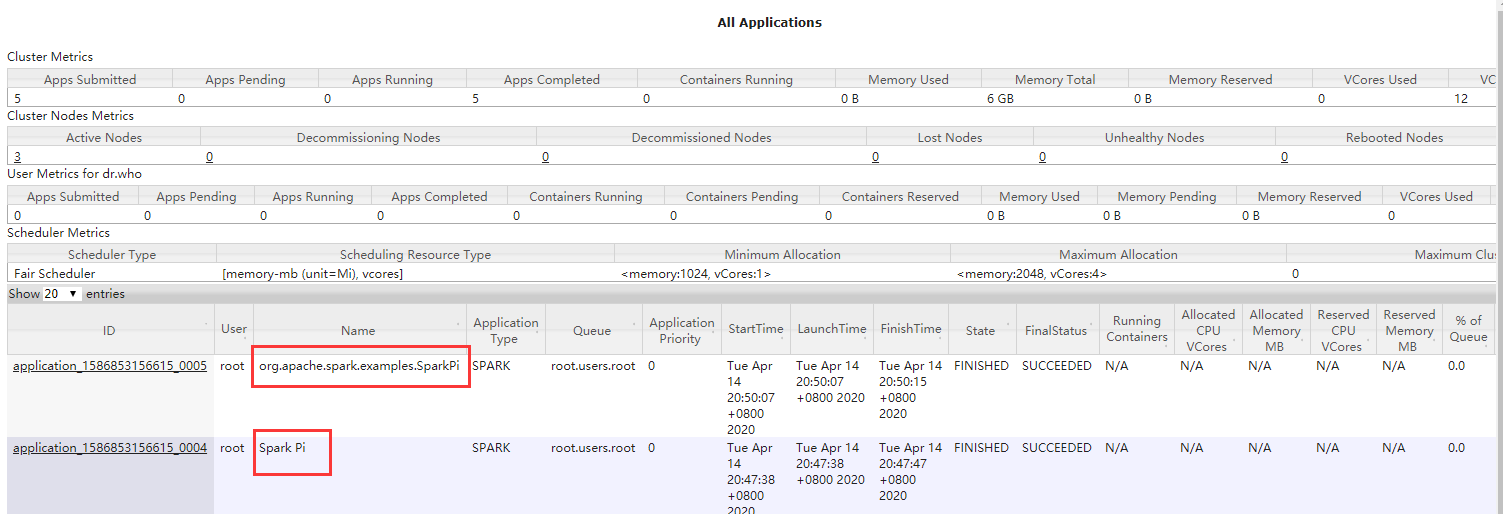Select the org.apache.spark.examples.SparkPi name cell
The width and height of the screenshot is (1503, 514).
click(x=359, y=366)
